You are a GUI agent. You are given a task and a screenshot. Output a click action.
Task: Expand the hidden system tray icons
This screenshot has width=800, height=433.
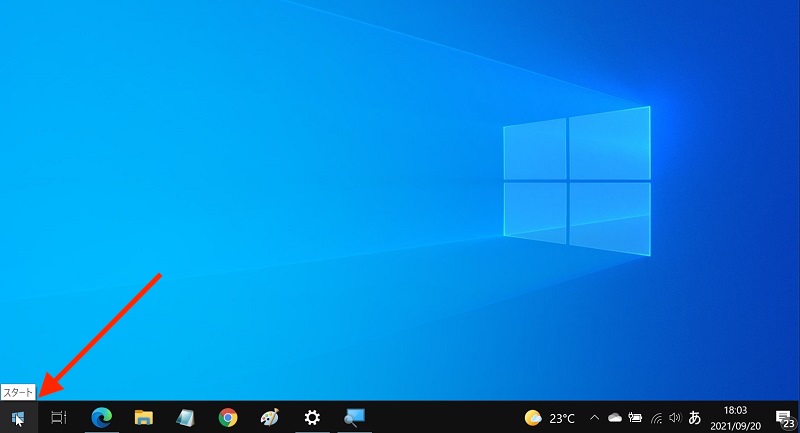tap(595, 417)
